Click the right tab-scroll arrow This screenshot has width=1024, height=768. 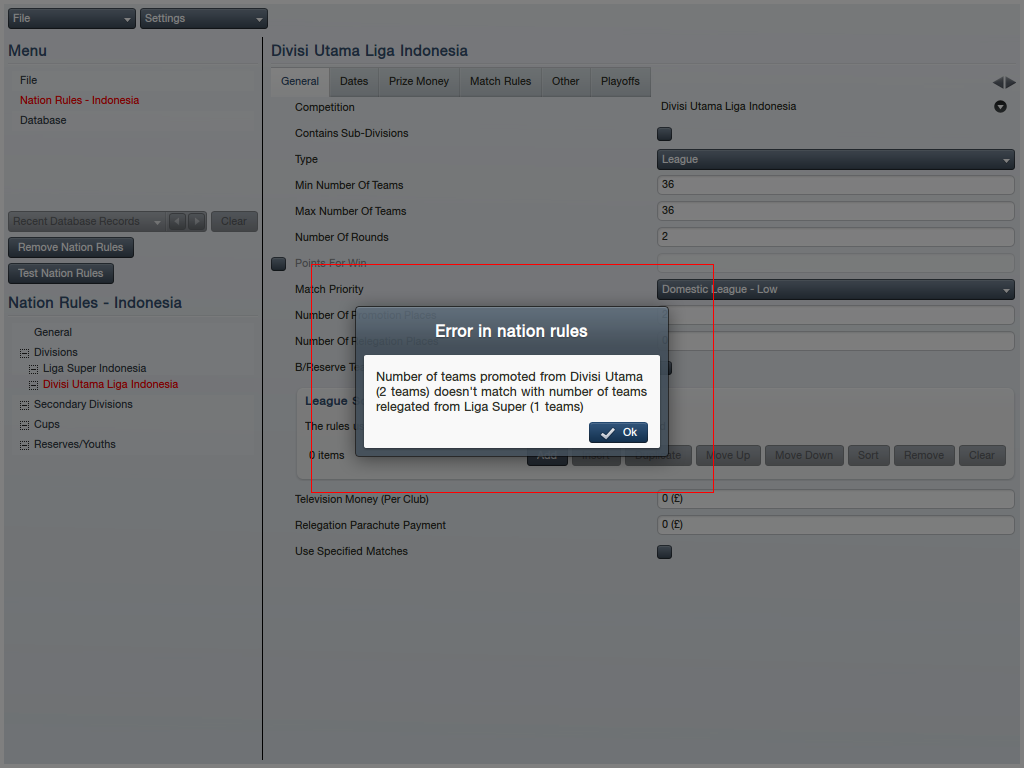1011,83
